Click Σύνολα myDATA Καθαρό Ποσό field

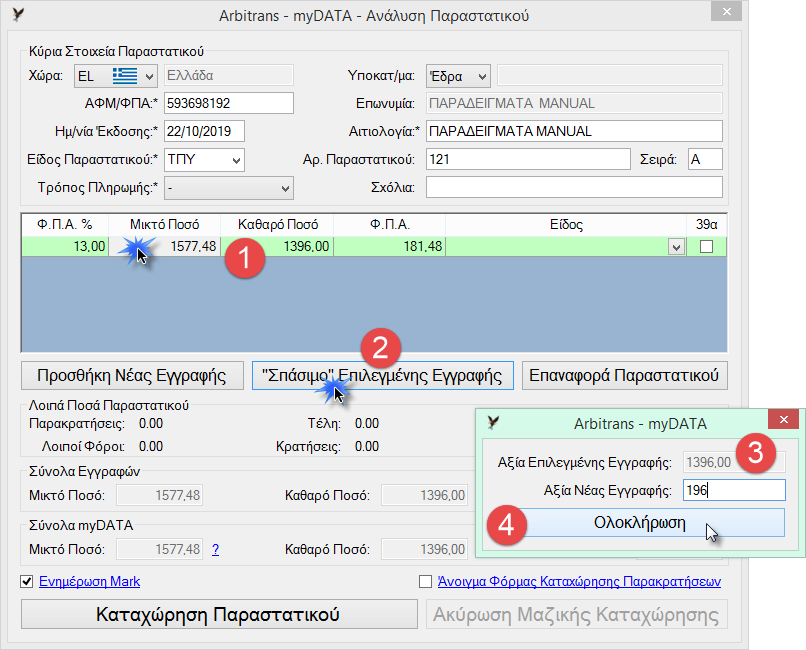pos(425,549)
